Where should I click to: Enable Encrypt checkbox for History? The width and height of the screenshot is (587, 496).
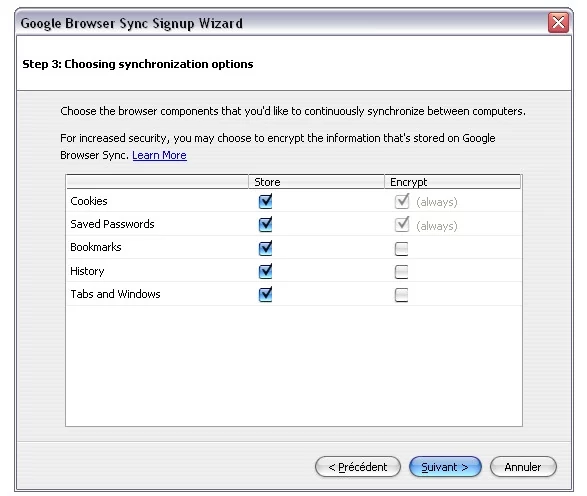tap(401, 272)
